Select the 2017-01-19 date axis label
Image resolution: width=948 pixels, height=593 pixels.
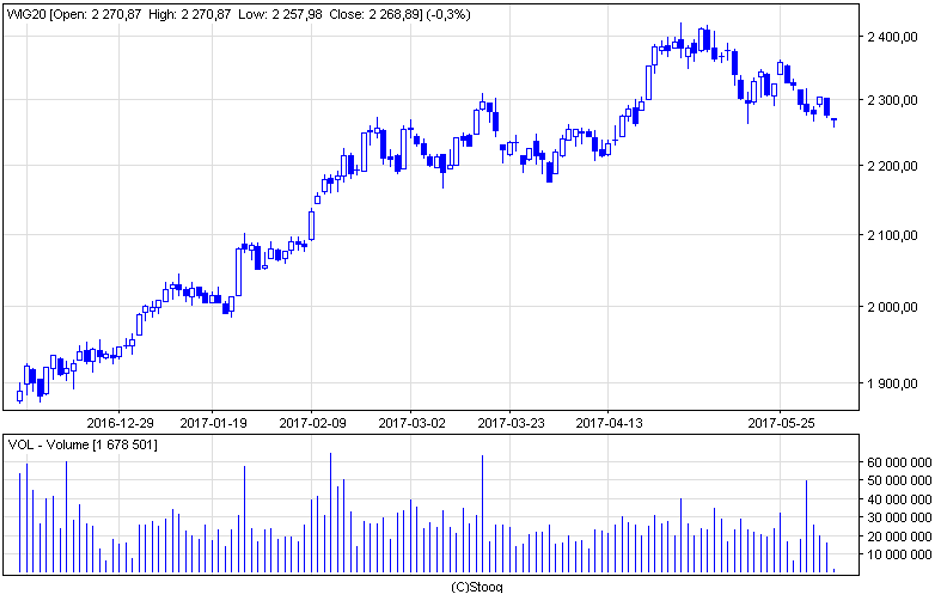(x=214, y=423)
